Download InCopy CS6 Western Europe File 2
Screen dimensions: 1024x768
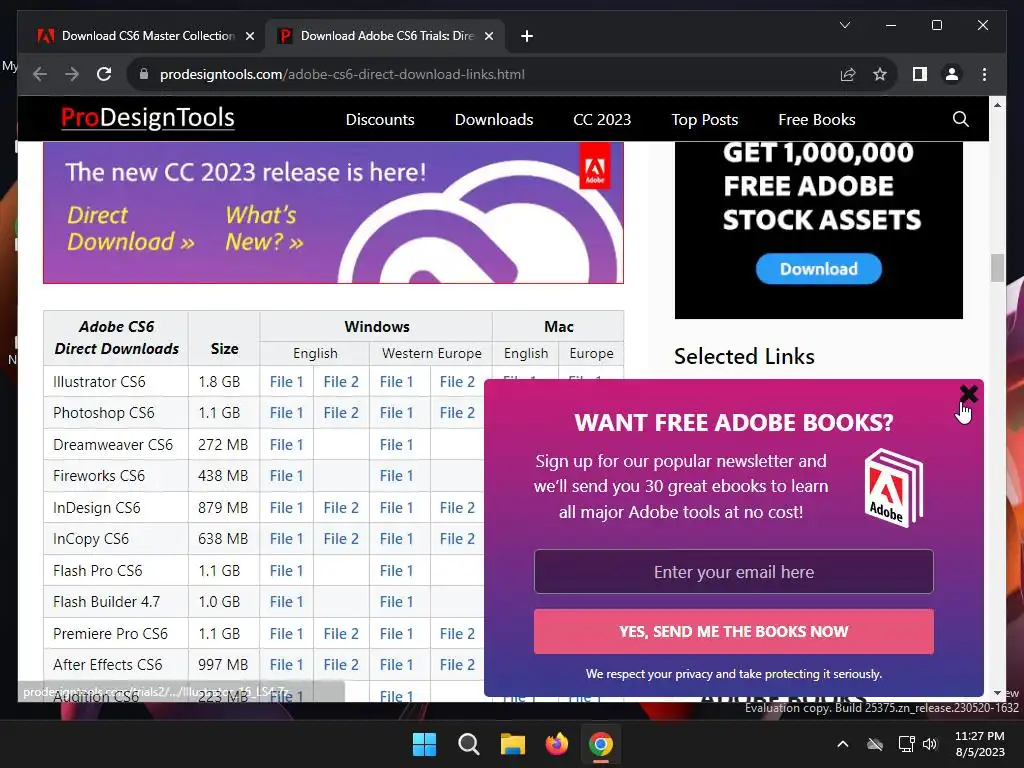(457, 539)
